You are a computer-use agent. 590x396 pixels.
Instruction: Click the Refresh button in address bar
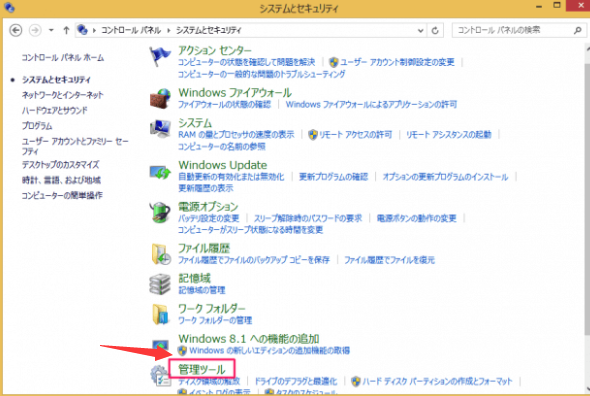(435, 30)
